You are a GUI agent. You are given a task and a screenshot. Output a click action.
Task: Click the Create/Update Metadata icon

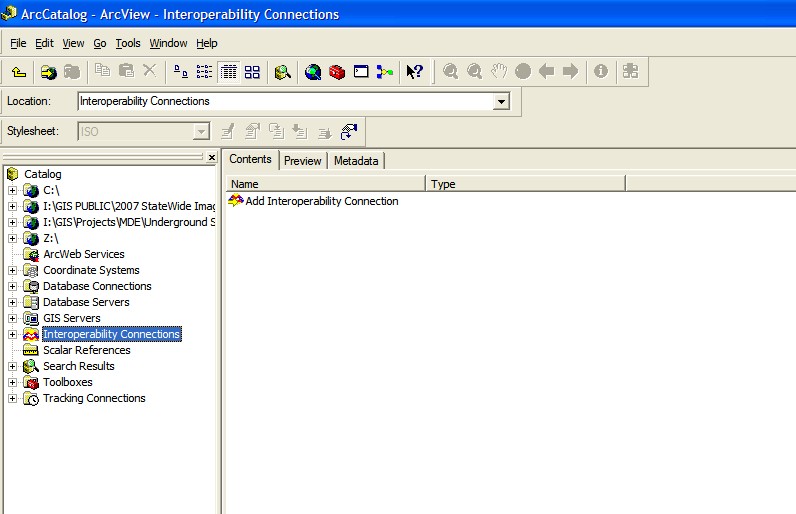tap(277, 131)
